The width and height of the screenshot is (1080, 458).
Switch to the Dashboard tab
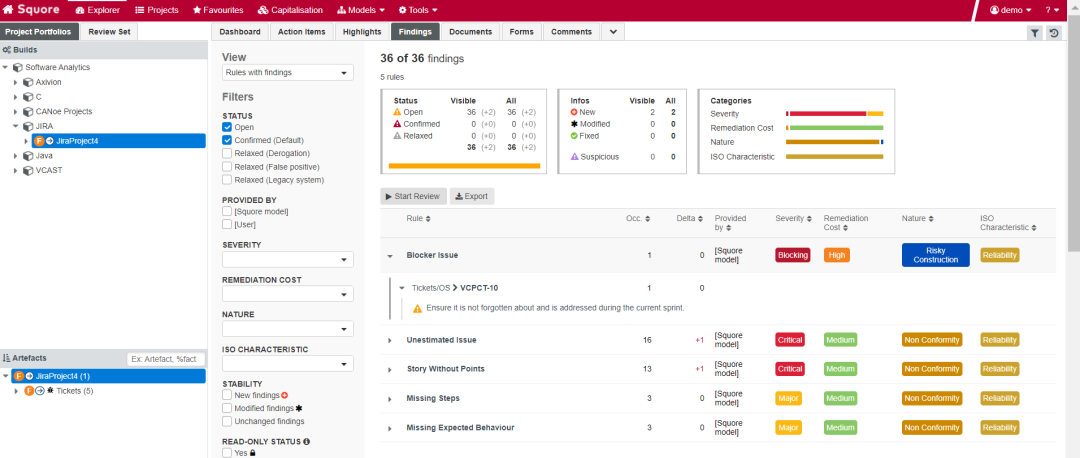pos(240,32)
